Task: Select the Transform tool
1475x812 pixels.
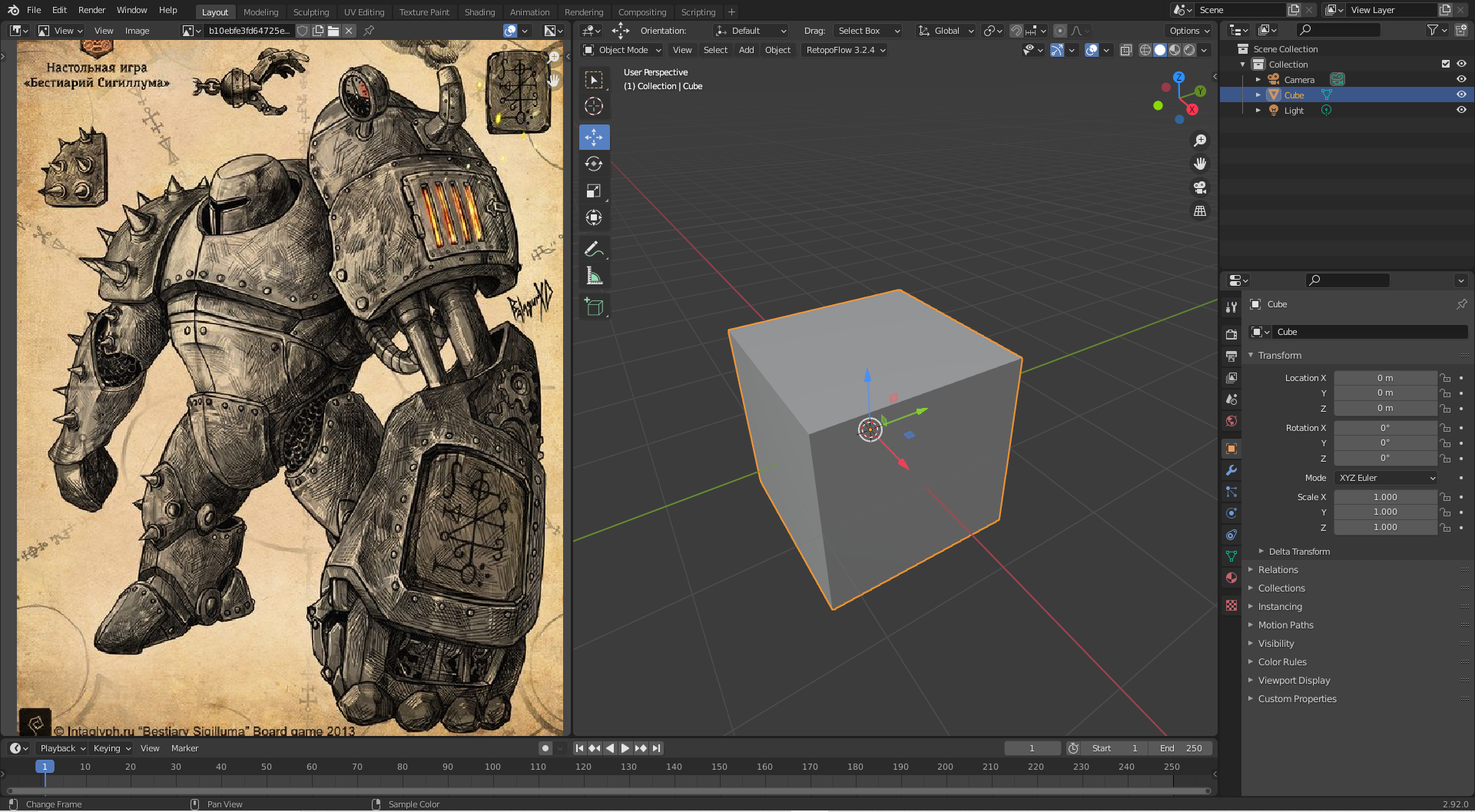Action: [594, 218]
